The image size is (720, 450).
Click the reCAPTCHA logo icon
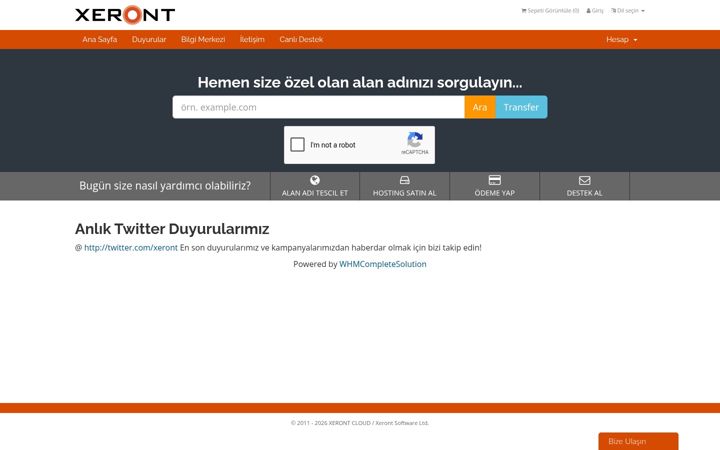coord(415,140)
